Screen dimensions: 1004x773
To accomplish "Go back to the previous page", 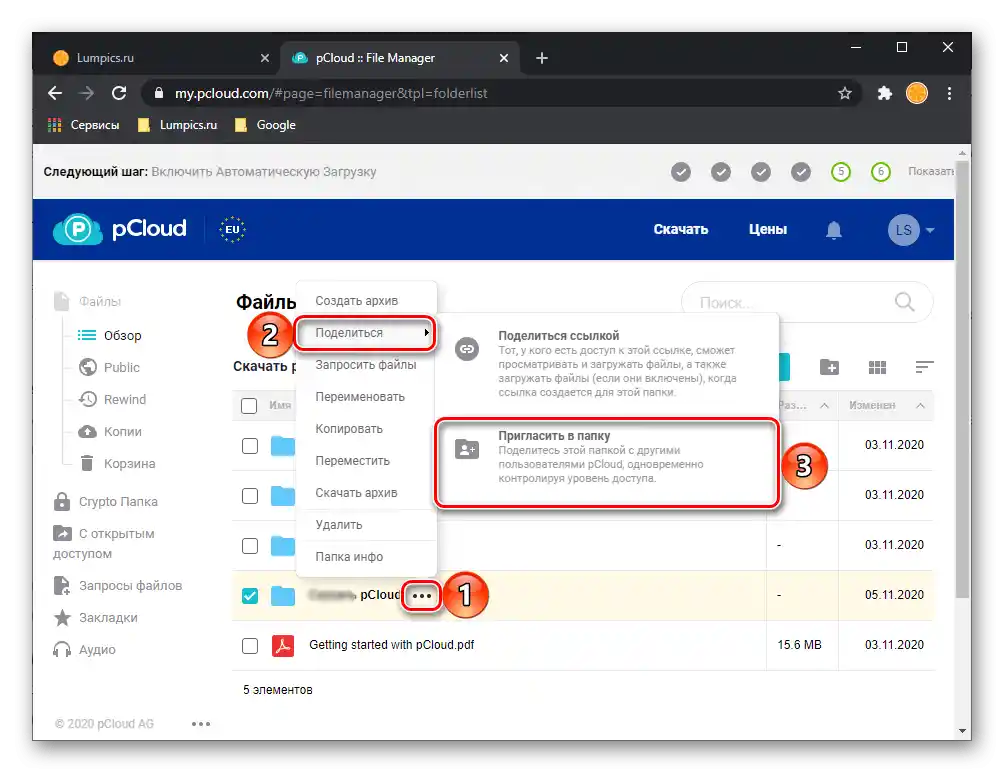I will point(55,94).
